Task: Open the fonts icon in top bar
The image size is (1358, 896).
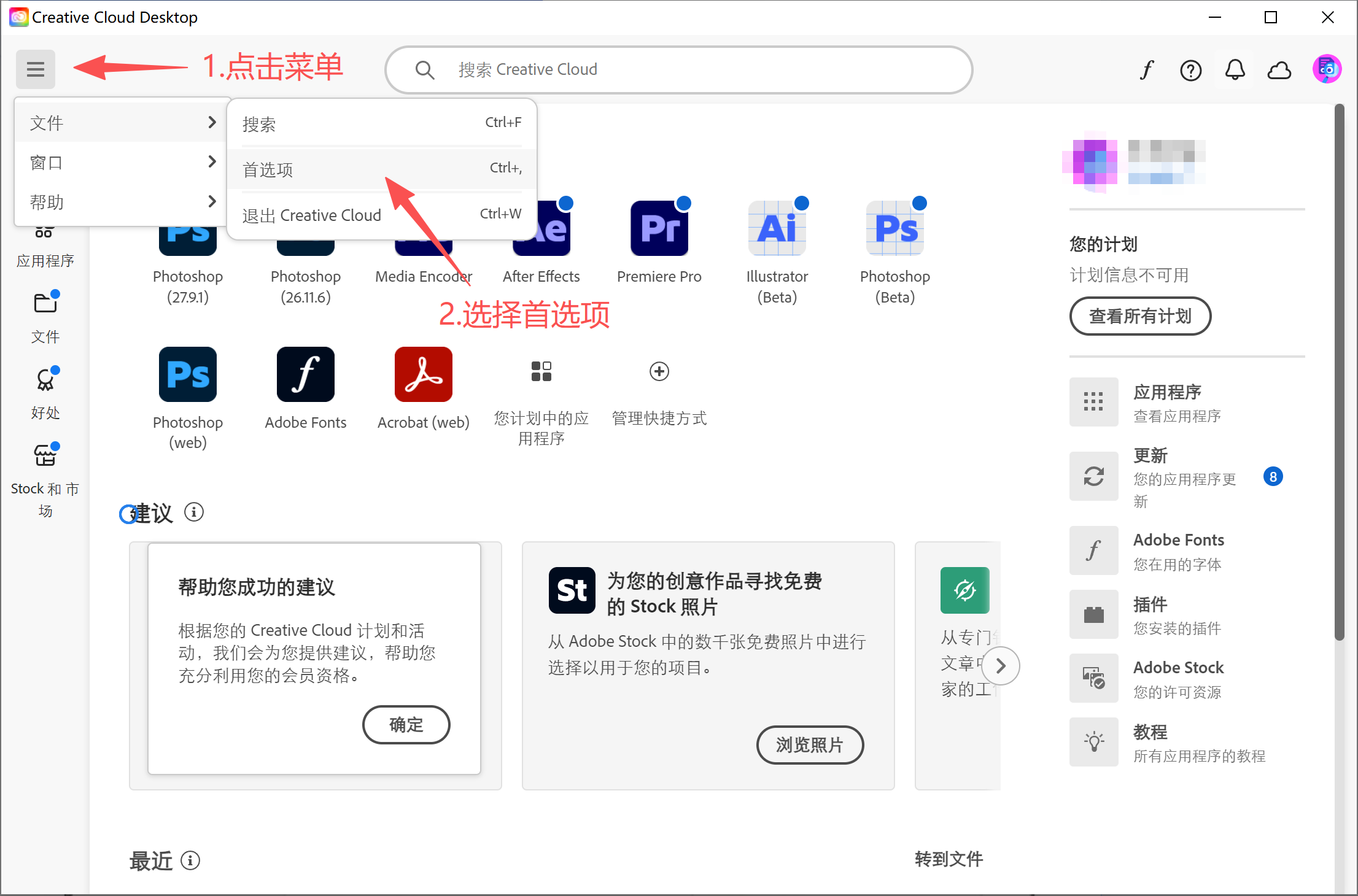Action: click(x=1147, y=70)
